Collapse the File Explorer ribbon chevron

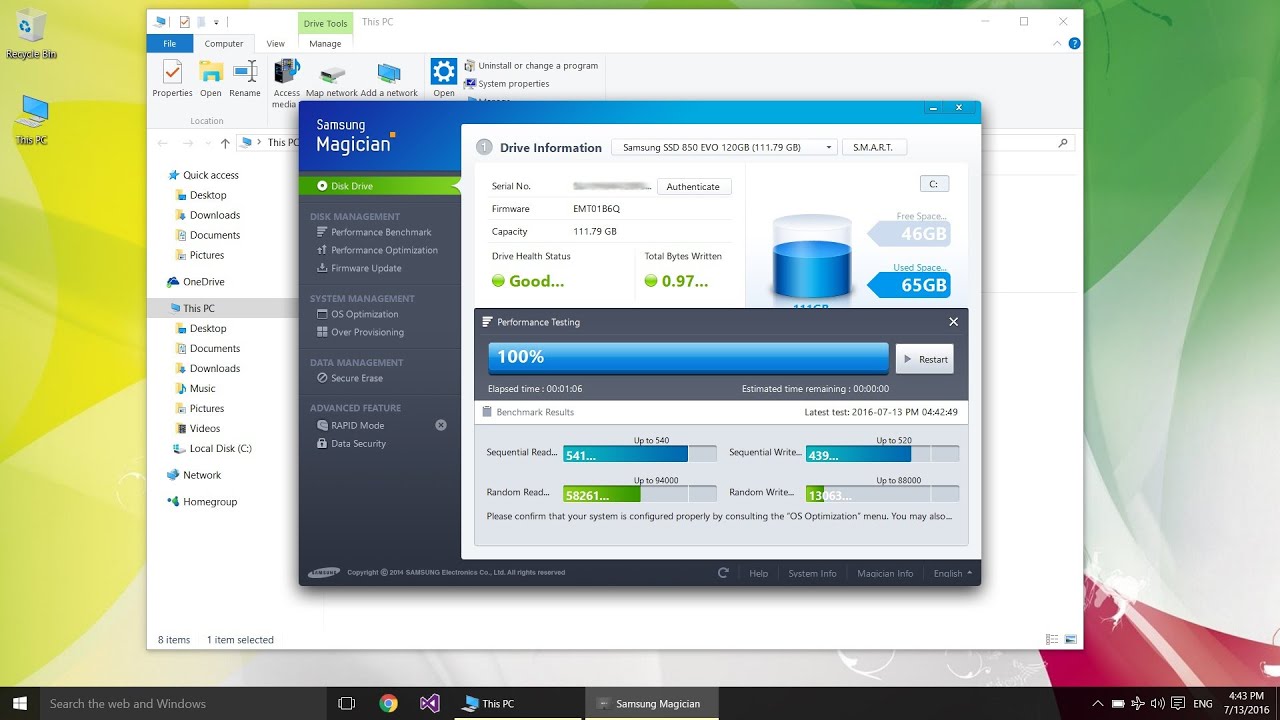(x=1058, y=44)
